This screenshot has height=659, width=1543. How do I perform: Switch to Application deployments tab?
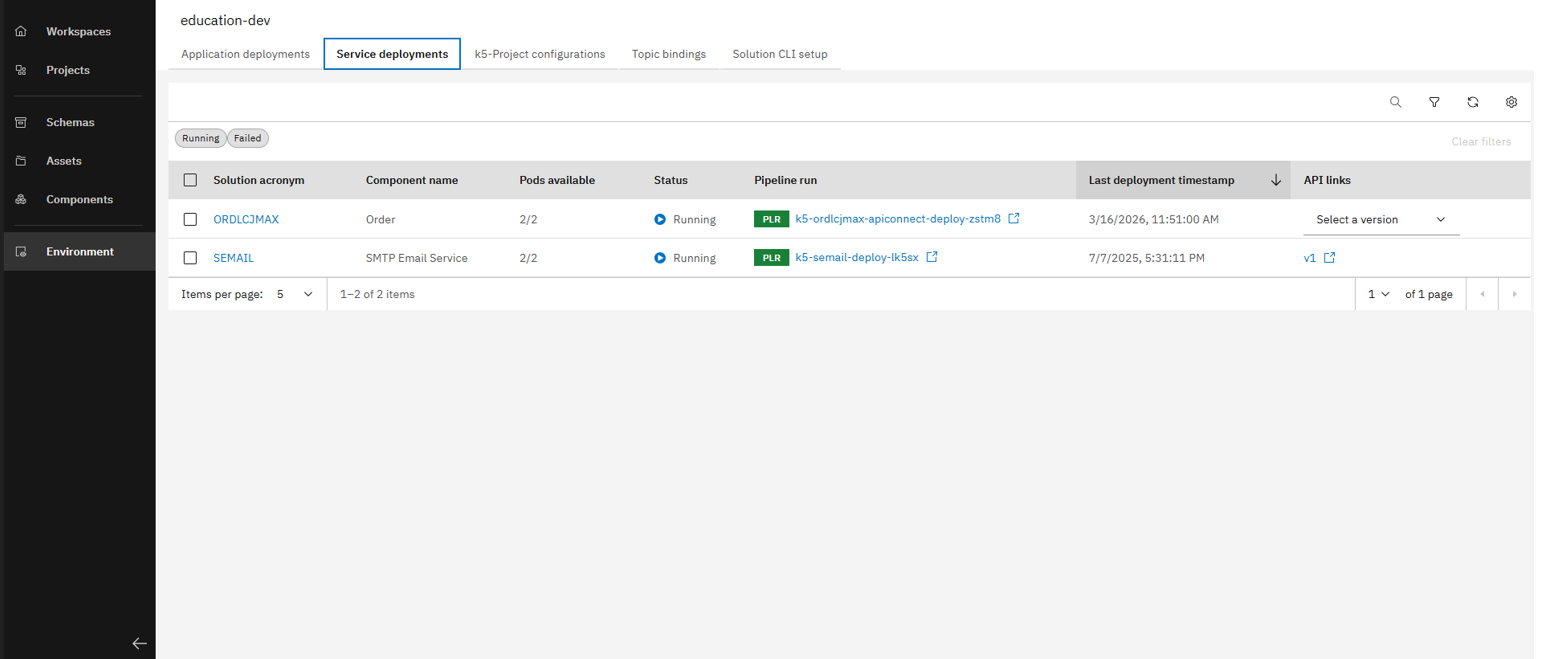(x=245, y=54)
